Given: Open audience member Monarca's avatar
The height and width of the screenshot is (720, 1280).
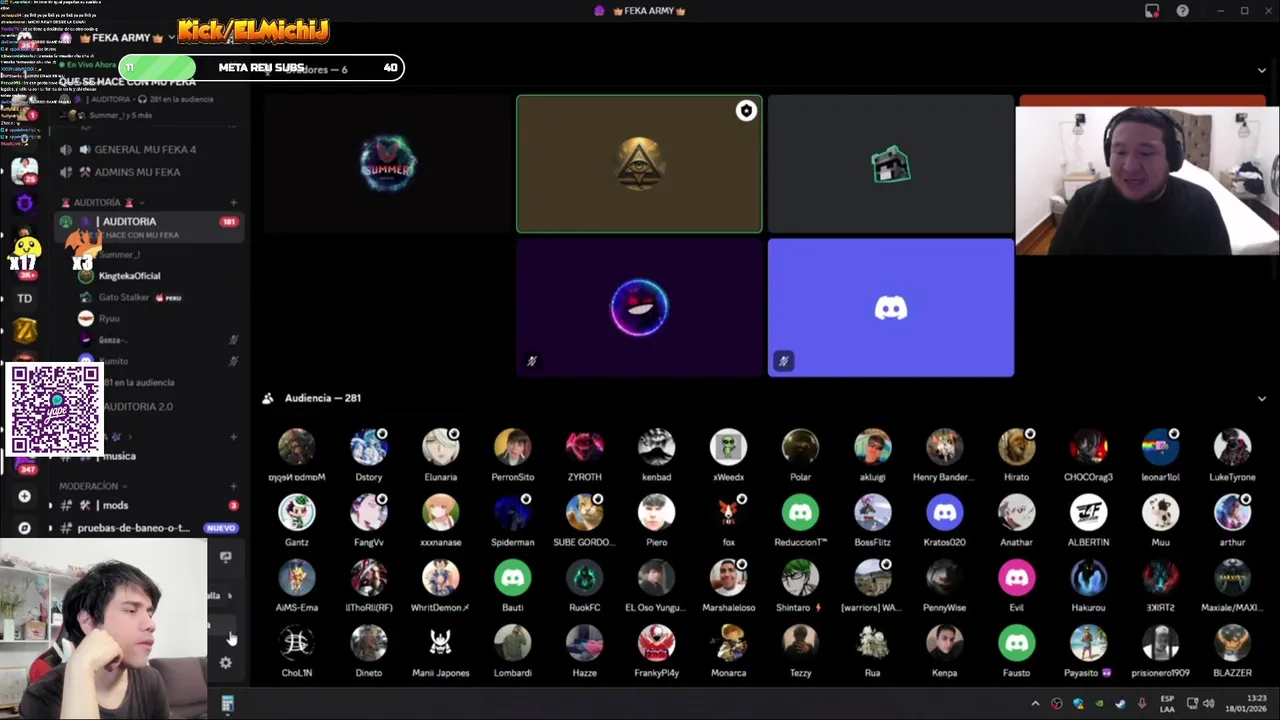Looking at the screenshot, I should tap(728, 644).
